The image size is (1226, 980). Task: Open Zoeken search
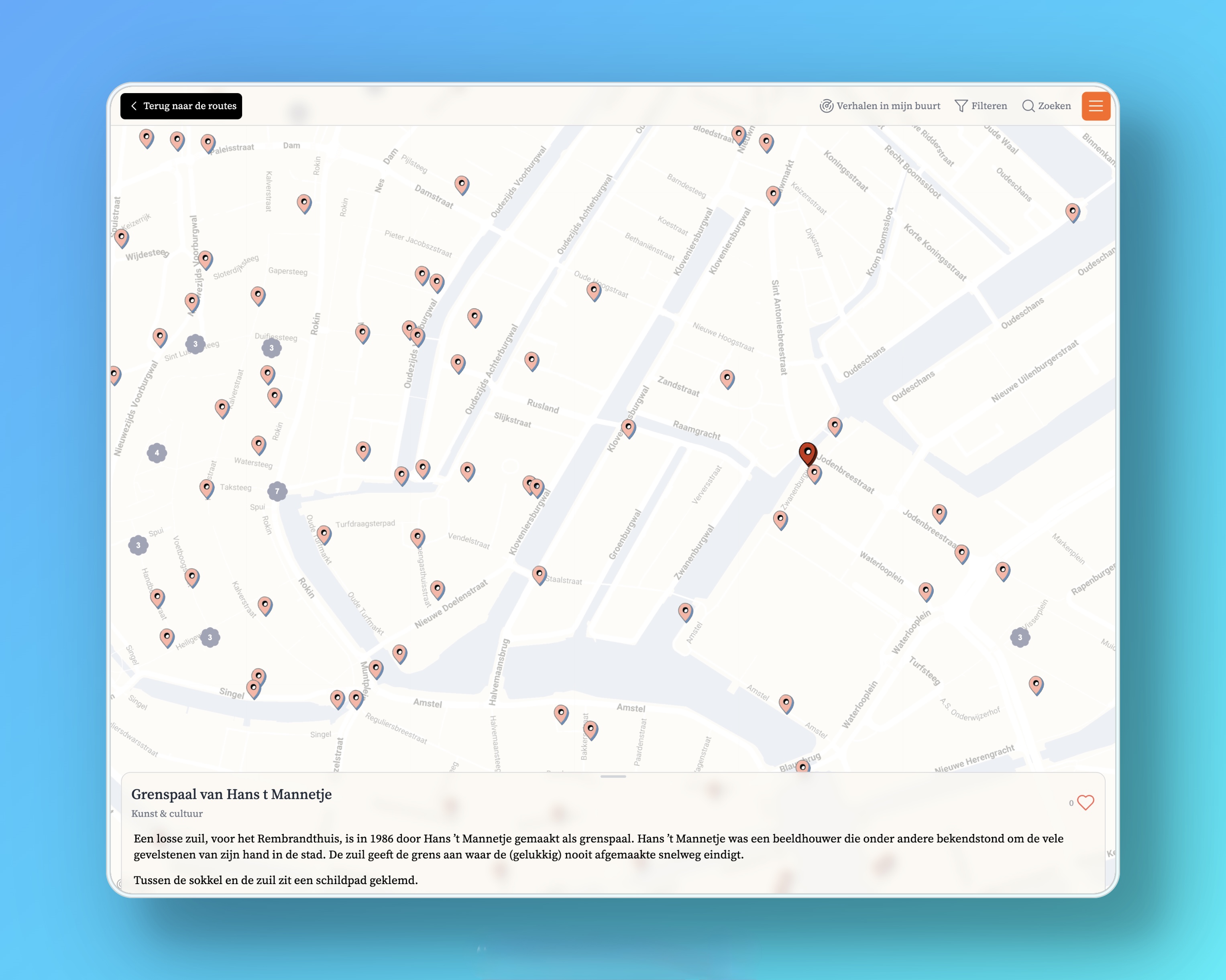[x=1046, y=106]
